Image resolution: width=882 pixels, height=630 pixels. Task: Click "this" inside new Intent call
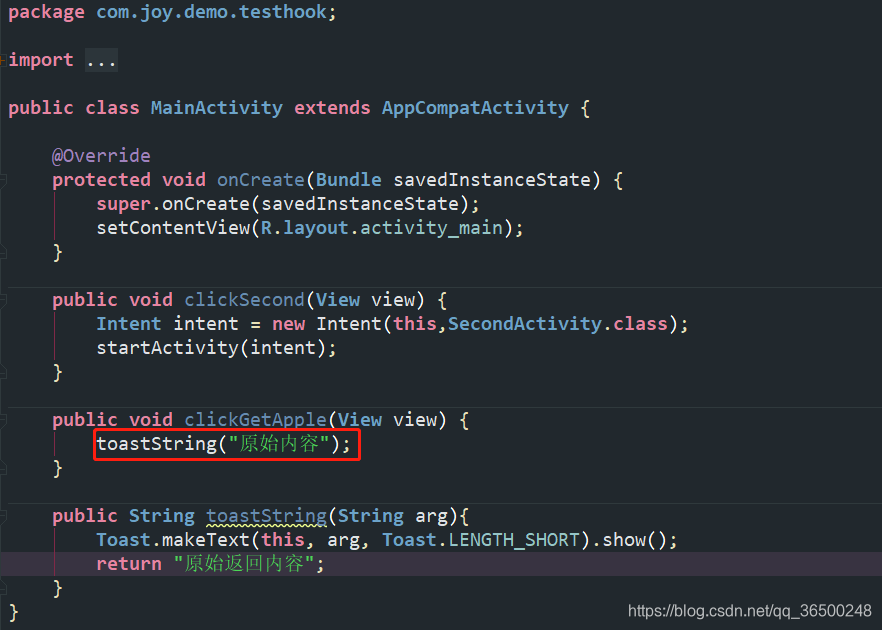coord(415,324)
